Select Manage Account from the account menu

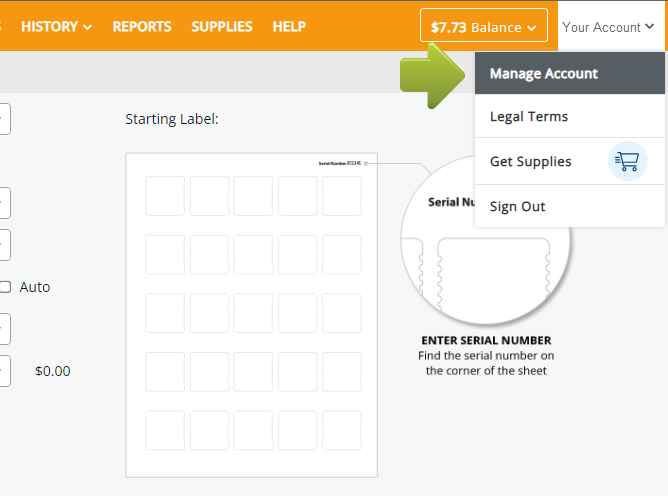pos(544,74)
